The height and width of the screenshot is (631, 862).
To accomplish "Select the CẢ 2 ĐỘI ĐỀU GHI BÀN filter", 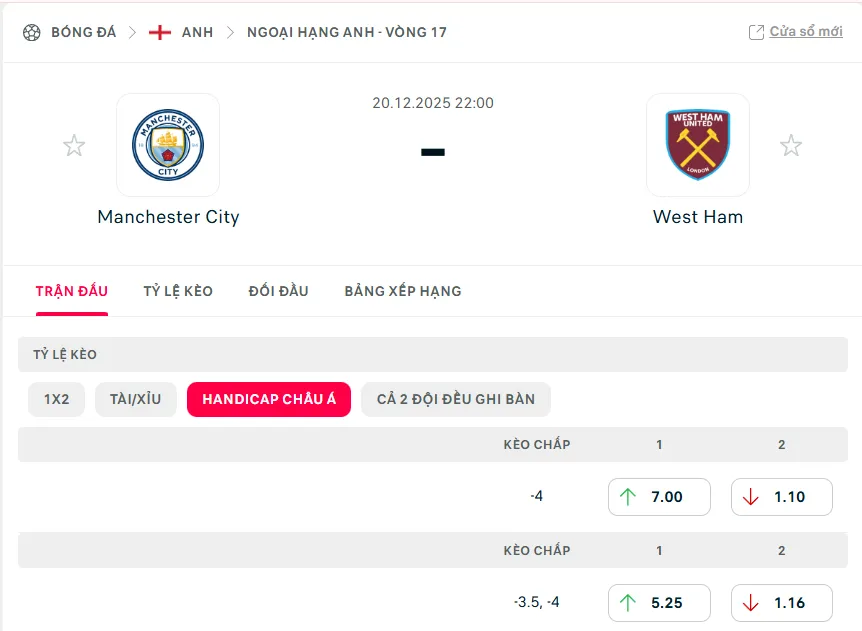I will (456, 399).
